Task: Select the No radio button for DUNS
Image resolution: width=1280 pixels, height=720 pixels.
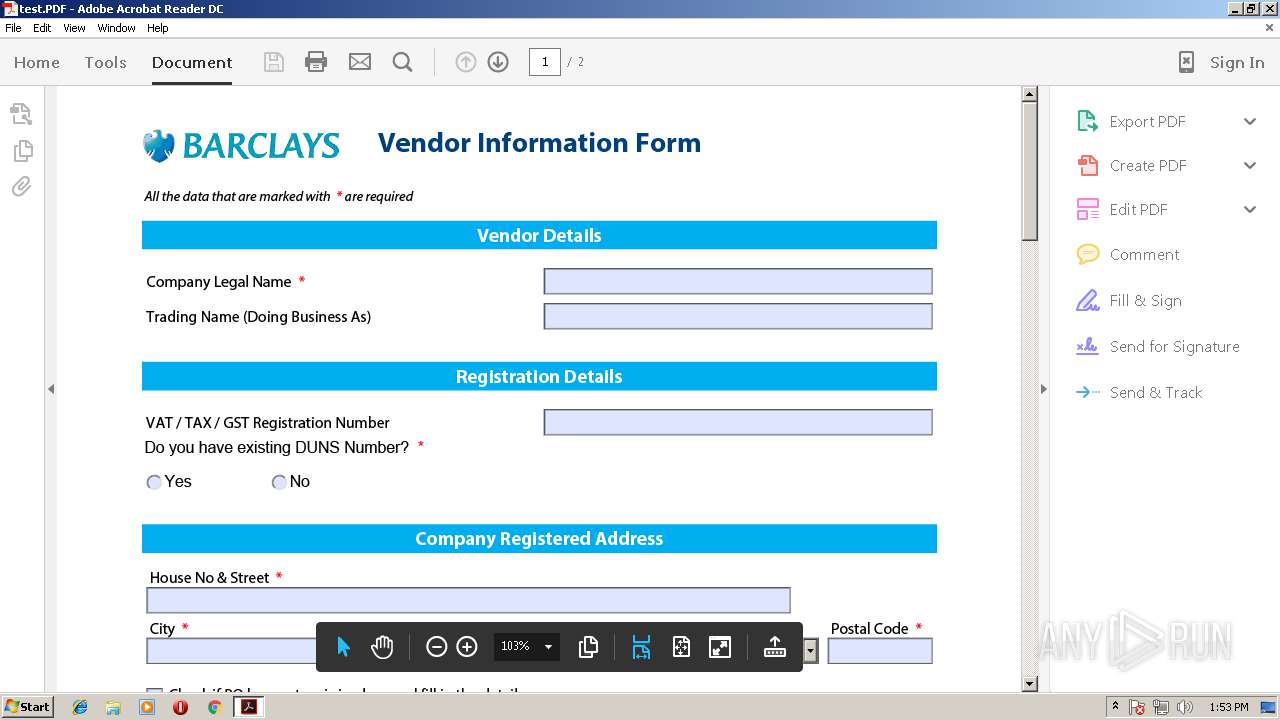Action: (279, 482)
